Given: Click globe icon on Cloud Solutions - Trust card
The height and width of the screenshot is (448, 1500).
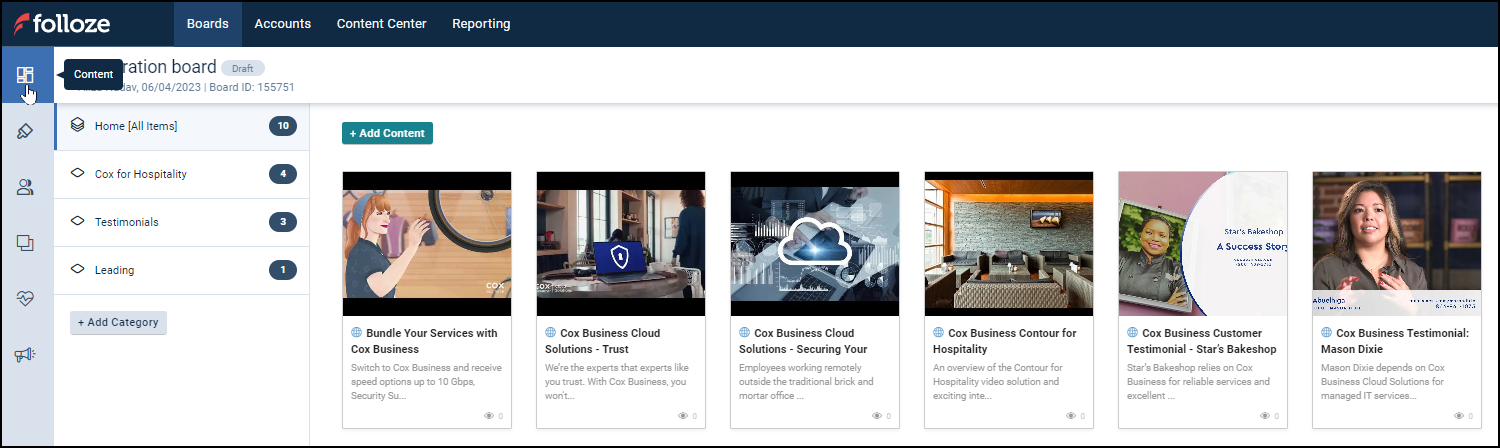Looking at the screenshot, I should pyautogui.click(x=550, y=333).
